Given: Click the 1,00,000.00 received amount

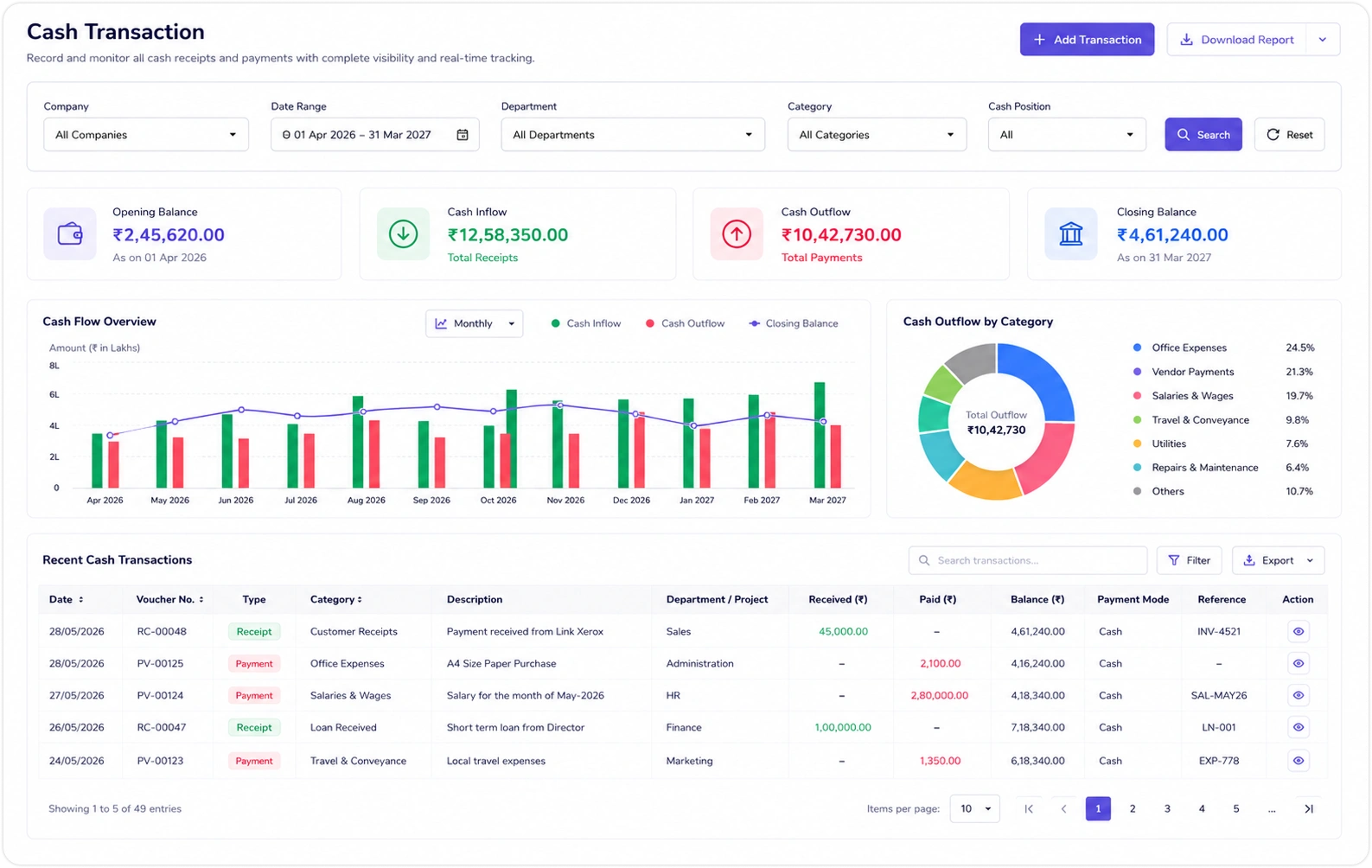Looking at the screenshot, I should [843, 728].
